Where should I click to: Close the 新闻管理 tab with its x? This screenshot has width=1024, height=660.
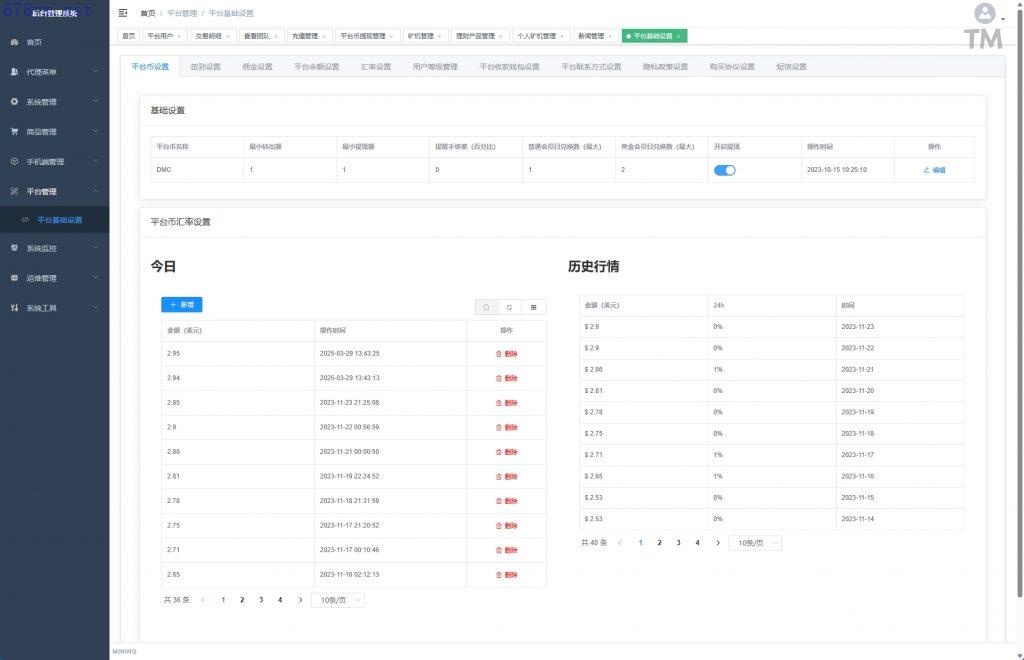point(610,36)
